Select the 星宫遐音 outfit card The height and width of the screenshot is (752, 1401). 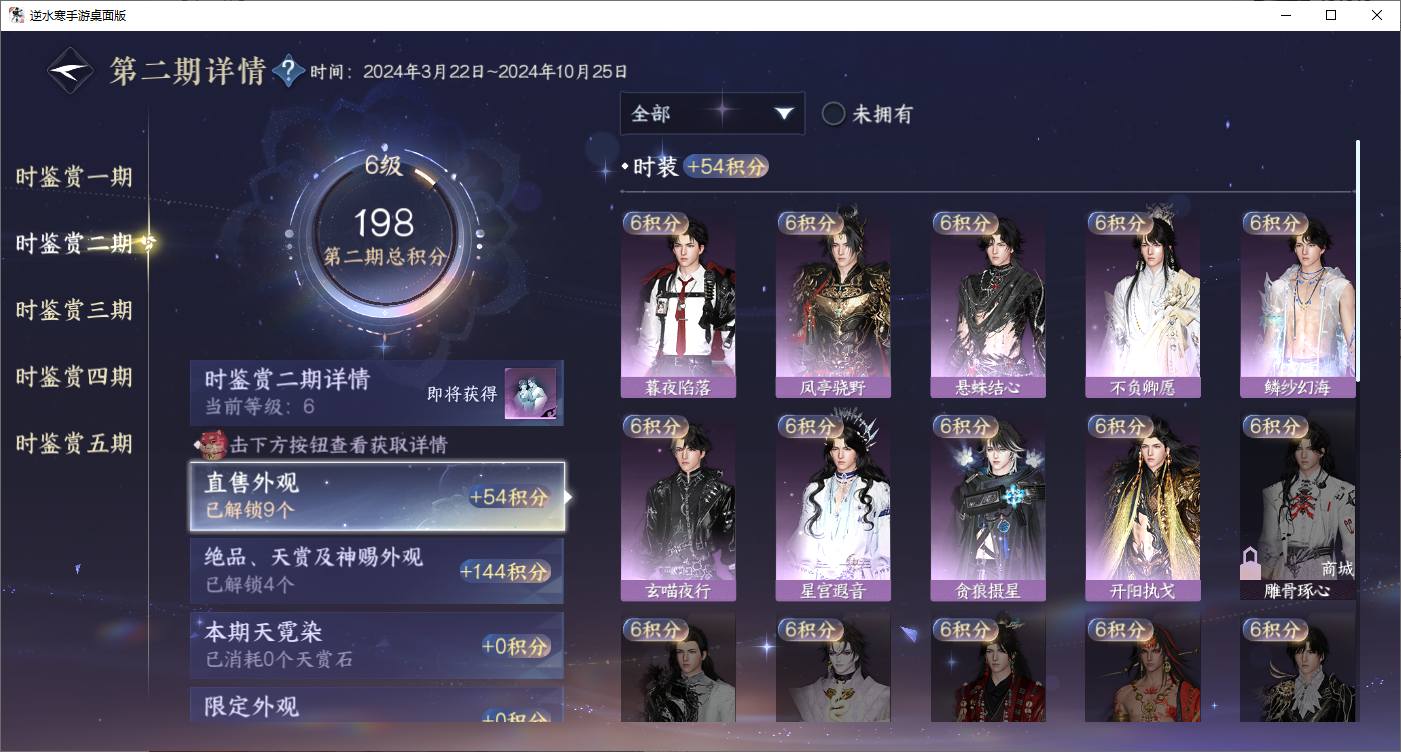pyautogui.click(x=833, y=507)
